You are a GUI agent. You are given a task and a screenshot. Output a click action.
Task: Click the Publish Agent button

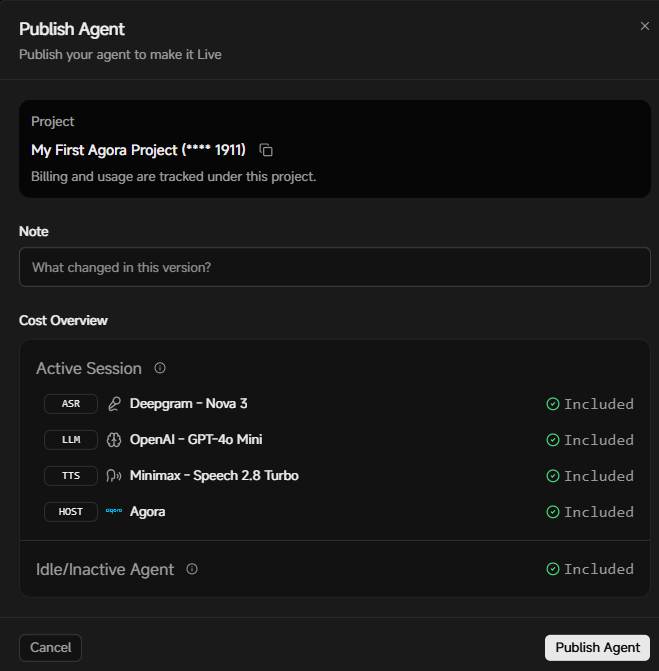coord(597,647)
